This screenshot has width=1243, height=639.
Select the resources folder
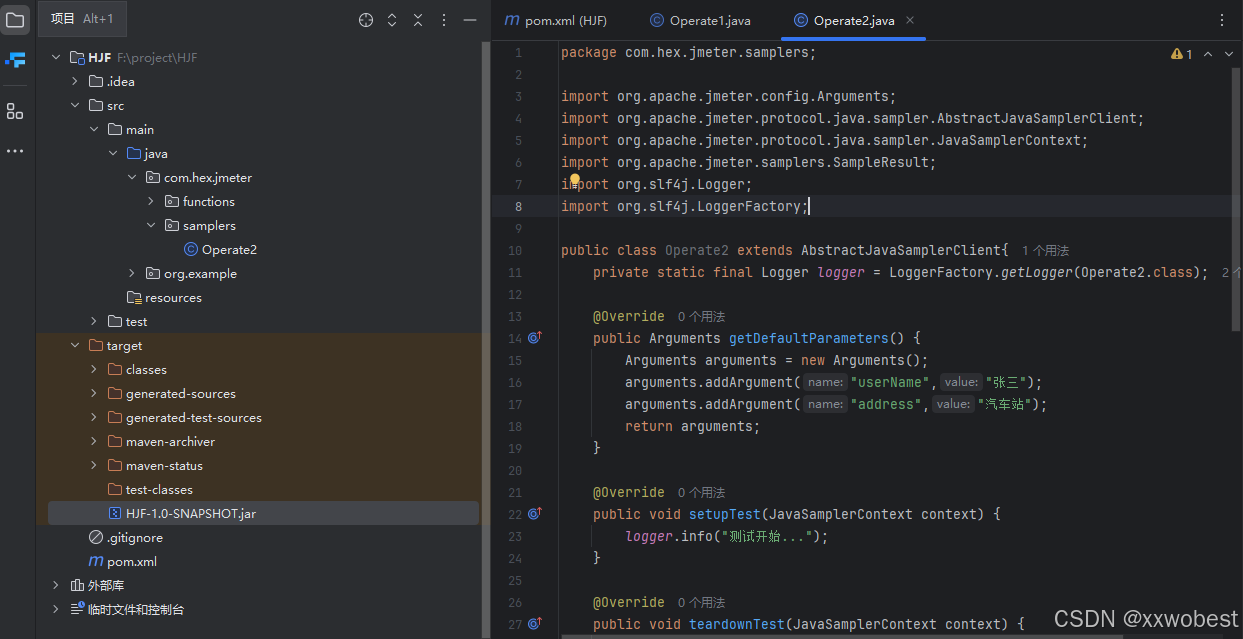173,297
